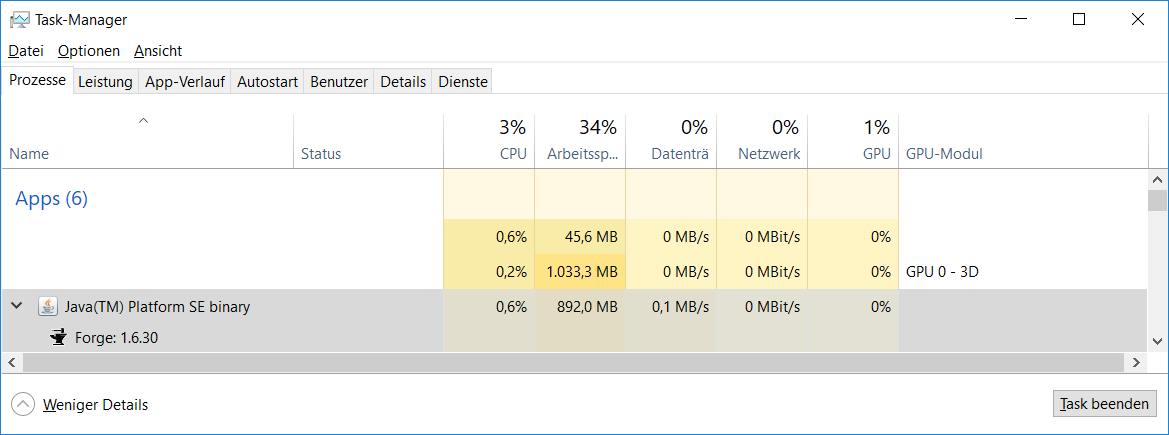Click the sort arrow above Name column
Image resolution: width=1169 pixels, height=435 pixels.
tap(143, 121)
